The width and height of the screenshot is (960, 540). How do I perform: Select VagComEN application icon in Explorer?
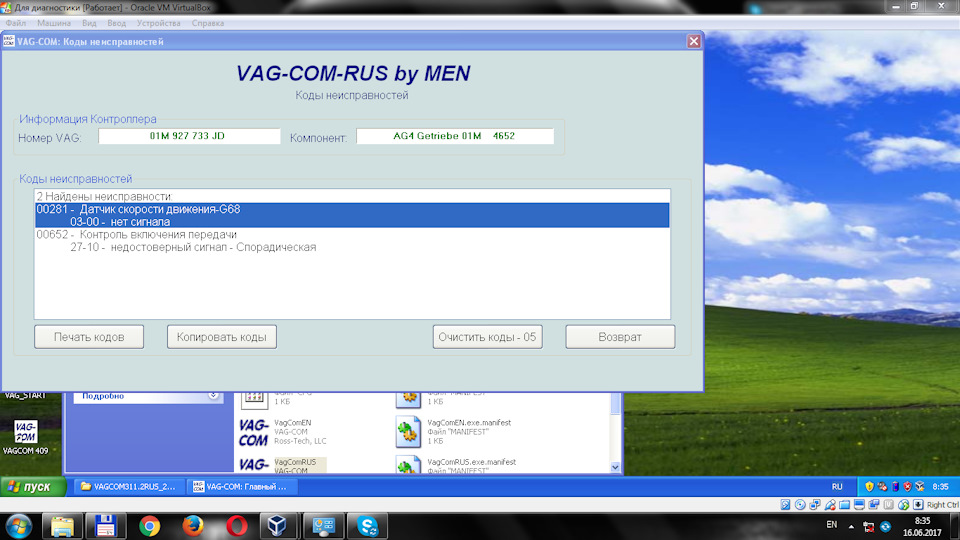pos(253,432)
